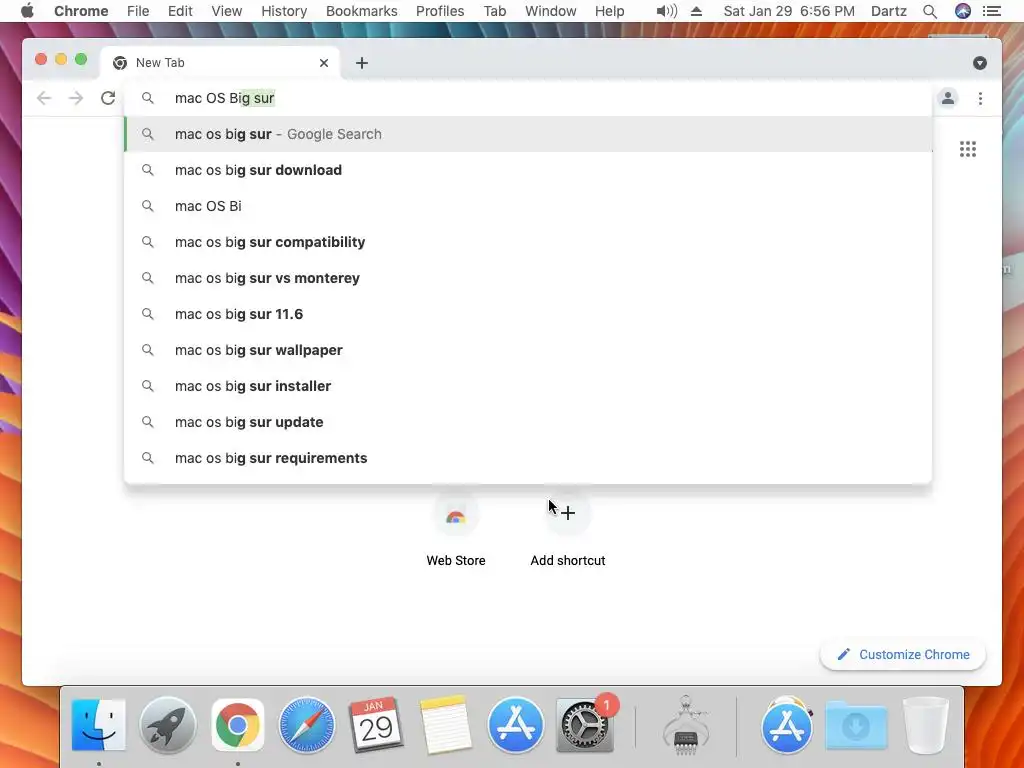The width and height of the screenshot is (1024, 768).
Task: Select the New Tab tab
Action: [221, 63]
